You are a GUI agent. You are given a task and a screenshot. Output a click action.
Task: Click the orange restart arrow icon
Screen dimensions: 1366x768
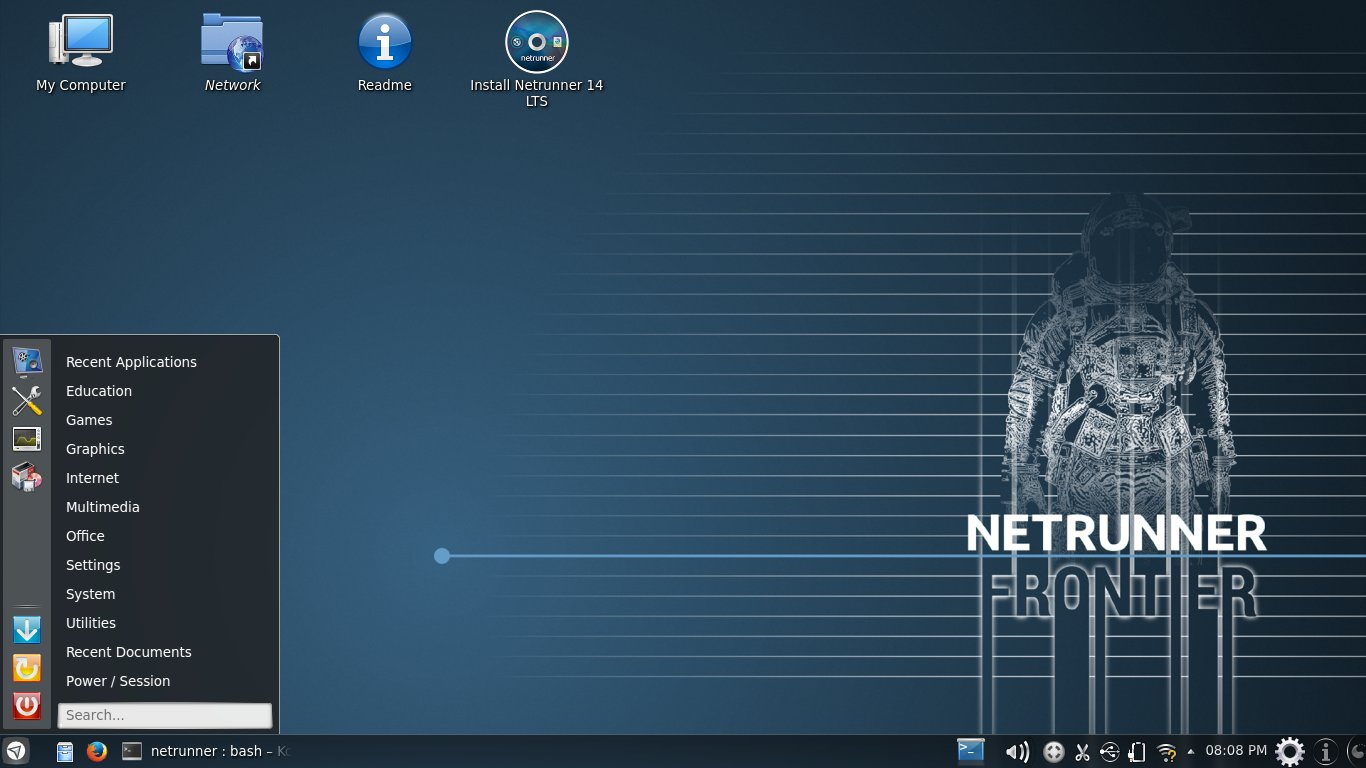click(x=27, y=668)
